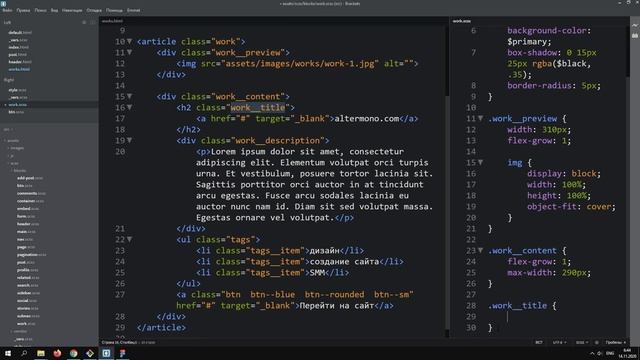Open form.scss in the file tree
The height and width of the screenshot is (360, 640).
click(x=26, y=216)
